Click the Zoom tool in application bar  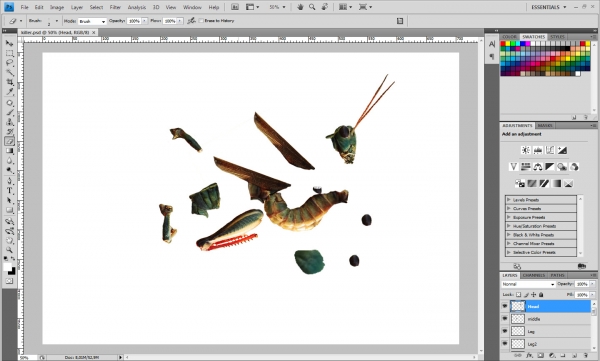pyautogui.click(x=312, y=7)
